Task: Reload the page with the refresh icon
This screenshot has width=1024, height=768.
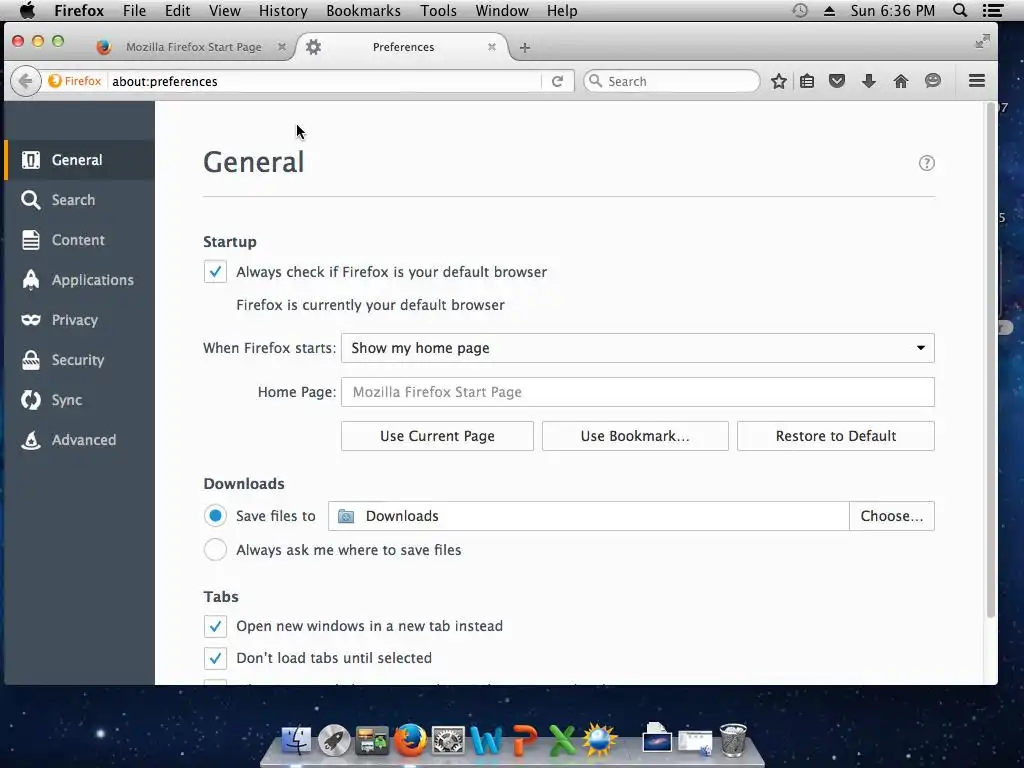Action: (557, 81)
